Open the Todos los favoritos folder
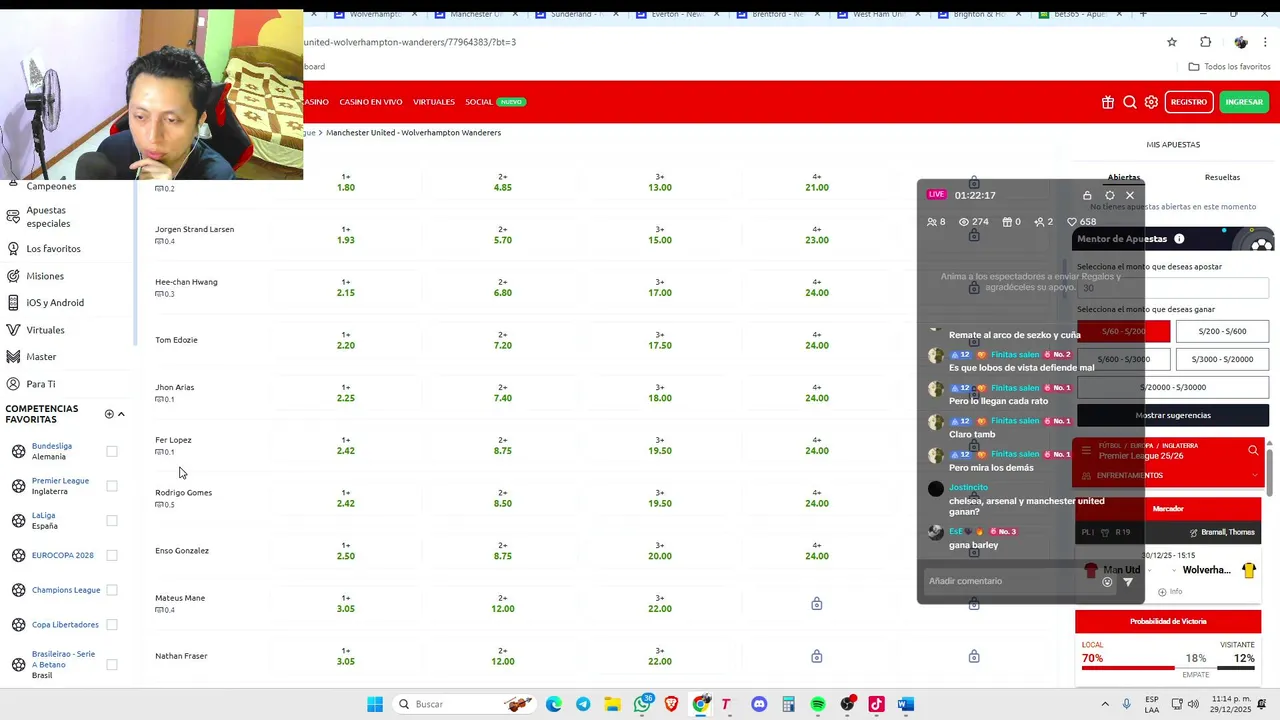 [x=1229, y=67]
